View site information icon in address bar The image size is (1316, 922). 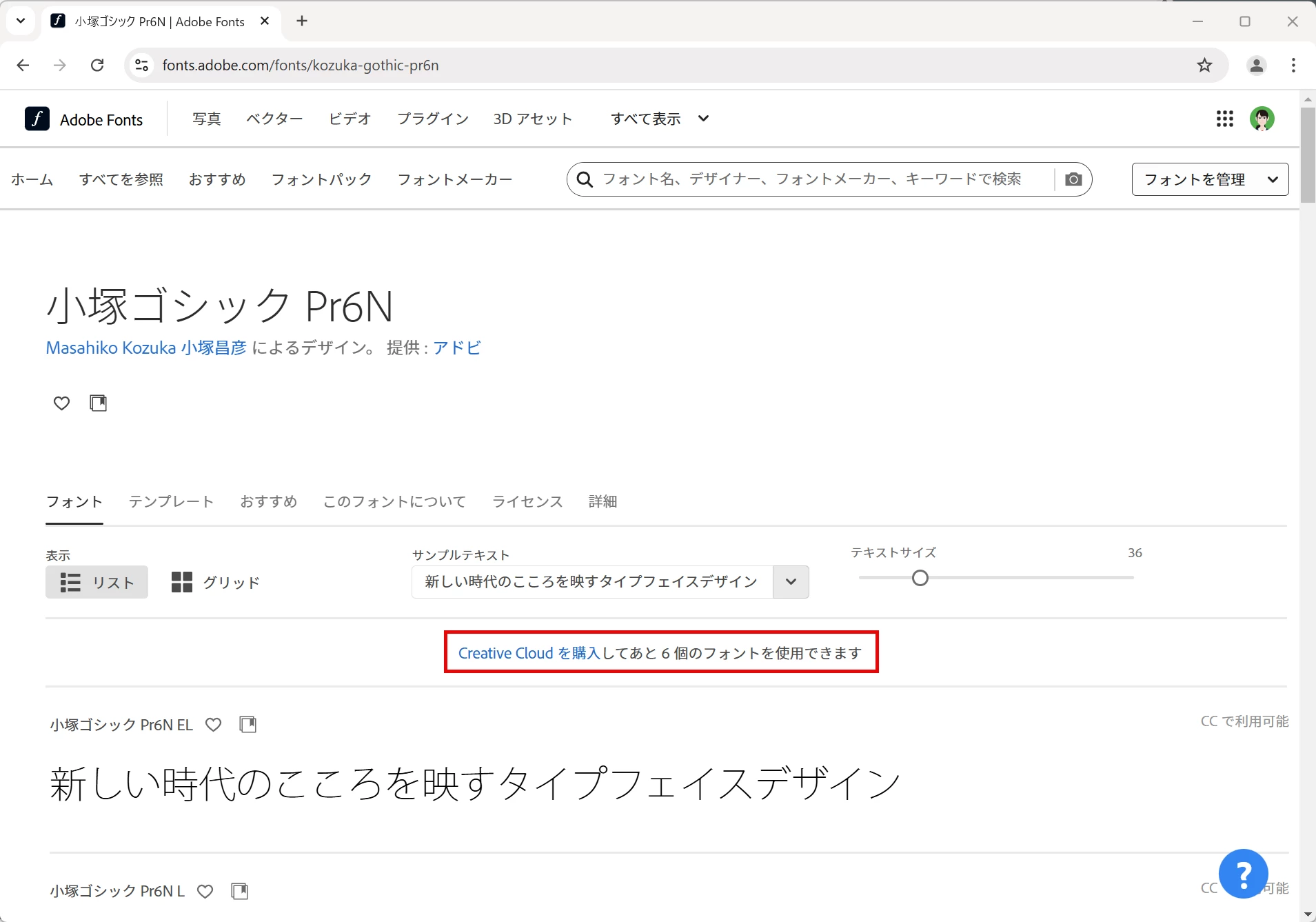141,65
